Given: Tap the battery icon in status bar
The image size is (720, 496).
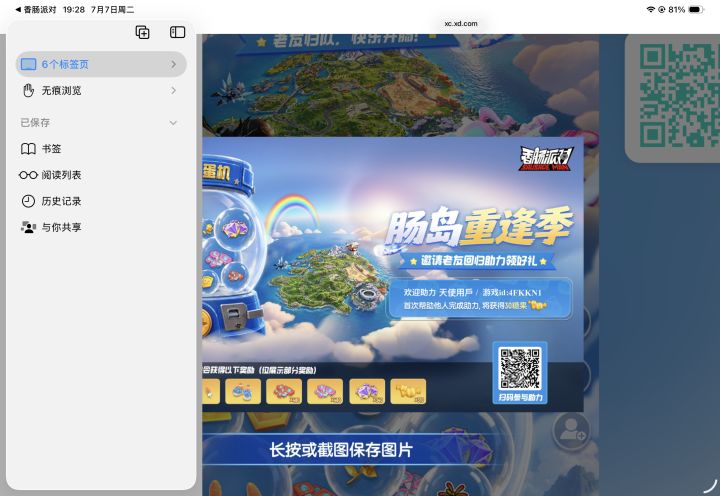Looking at the screenshot, I should coord(696,9).
